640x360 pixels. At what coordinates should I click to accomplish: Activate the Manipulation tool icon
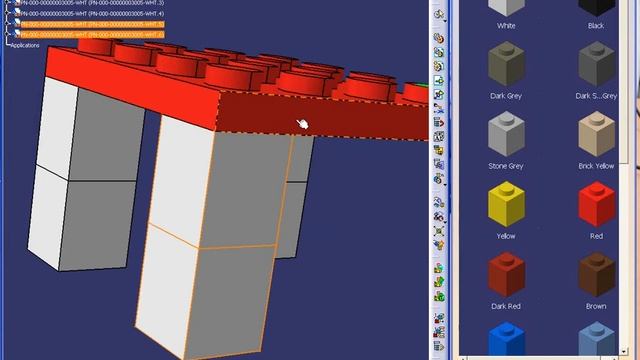point(438,202)
